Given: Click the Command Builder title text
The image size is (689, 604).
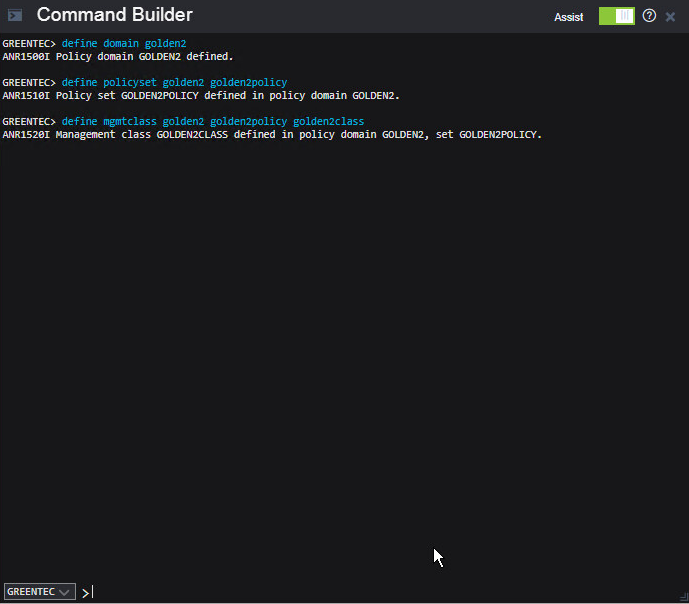Looking at the screenshot, I should (x=114, y=15).
